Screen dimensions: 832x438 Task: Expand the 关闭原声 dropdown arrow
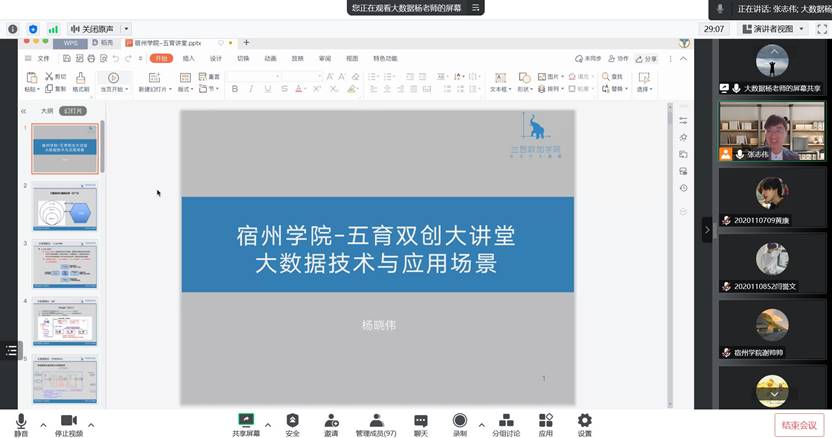click(x=126, y=29)
